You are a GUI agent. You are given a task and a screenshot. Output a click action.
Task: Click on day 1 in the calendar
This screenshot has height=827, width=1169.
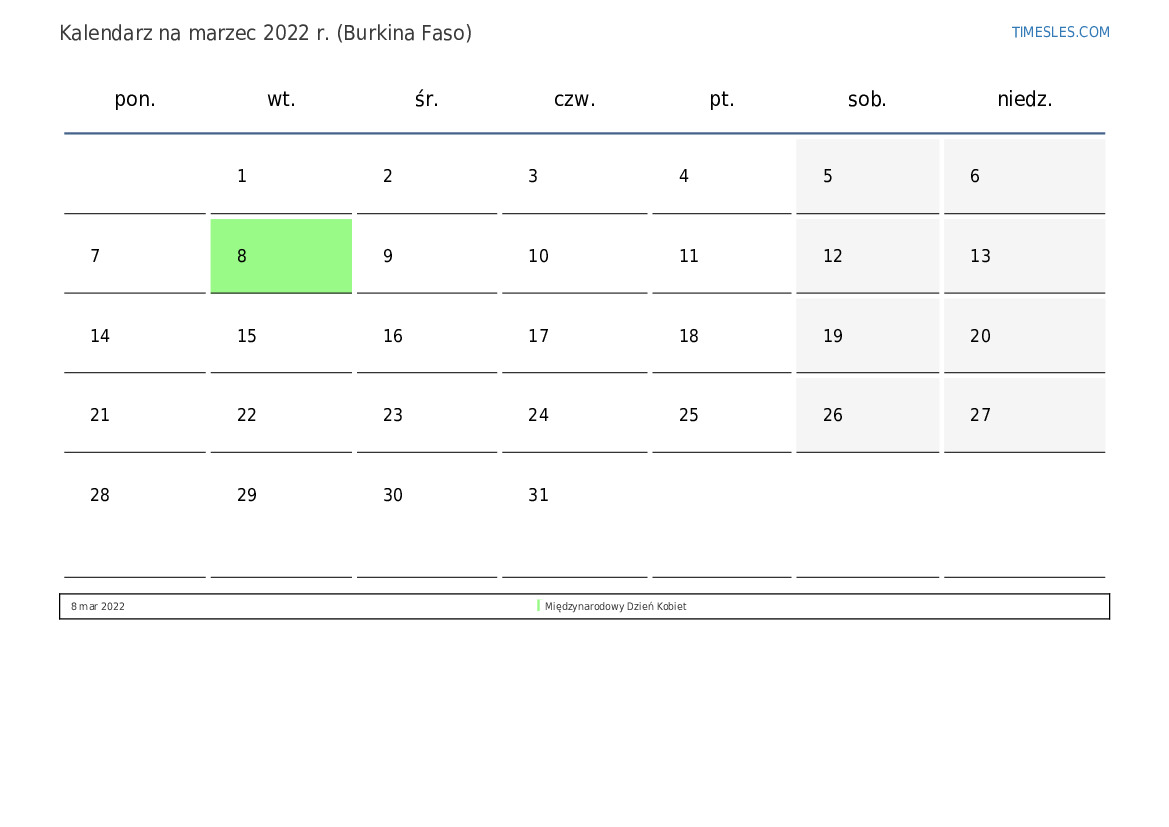(x=281, y=176)
